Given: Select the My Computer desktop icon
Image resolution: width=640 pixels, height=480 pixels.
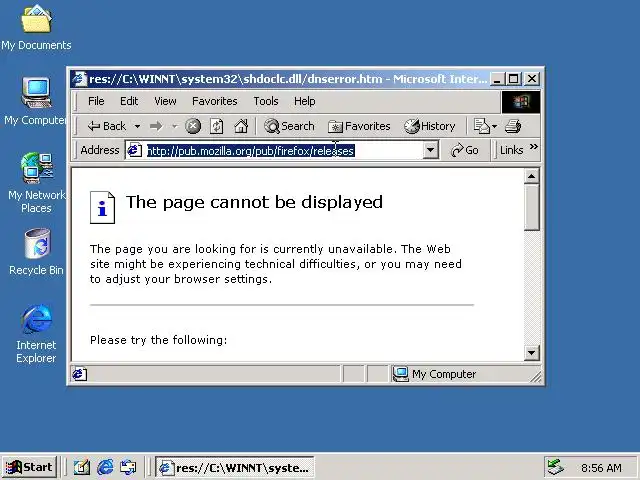Looking at the screenshot, I should pyautogui.click(x=36, y=101).
